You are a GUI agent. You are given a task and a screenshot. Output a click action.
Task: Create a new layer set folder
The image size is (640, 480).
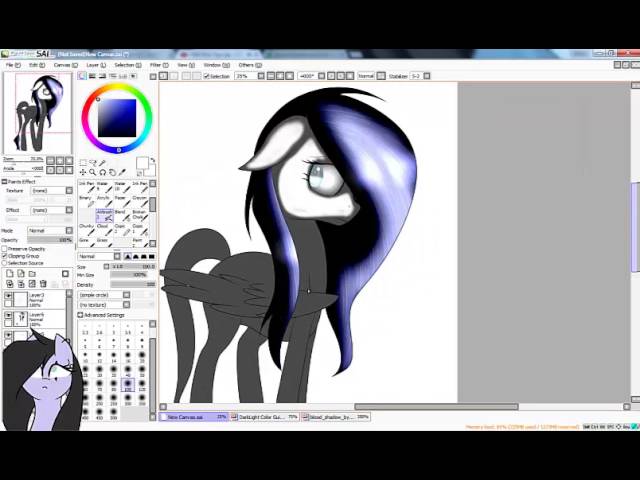pyautogui.click(x=32, y=273)
